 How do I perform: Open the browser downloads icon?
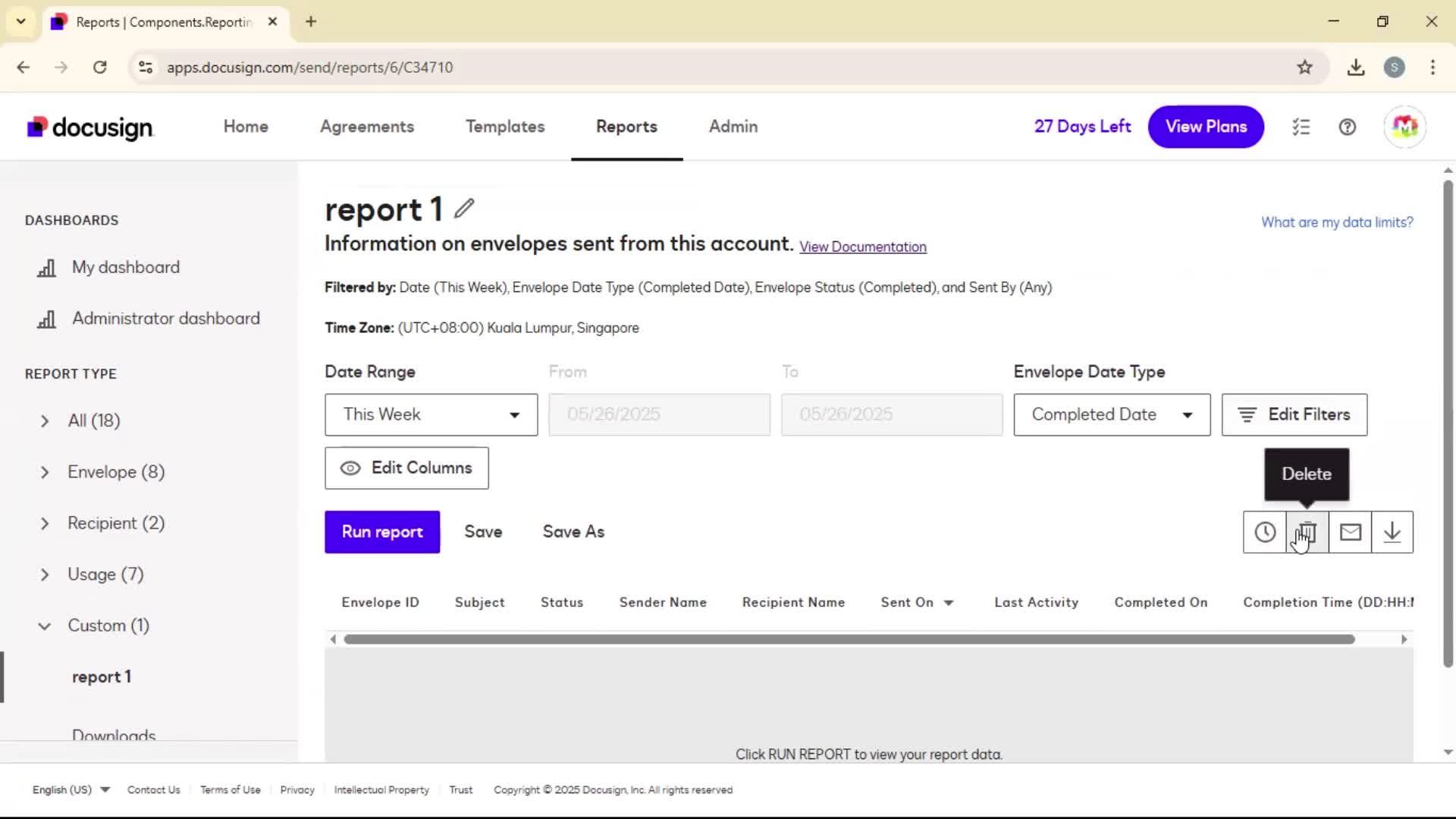point(1356,67)
